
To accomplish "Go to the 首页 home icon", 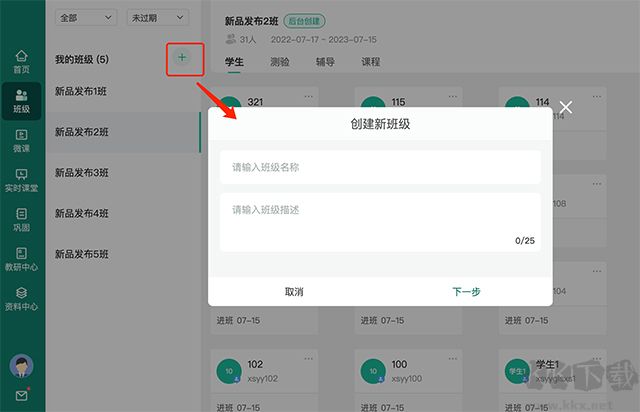I will [x=21, y=61].
